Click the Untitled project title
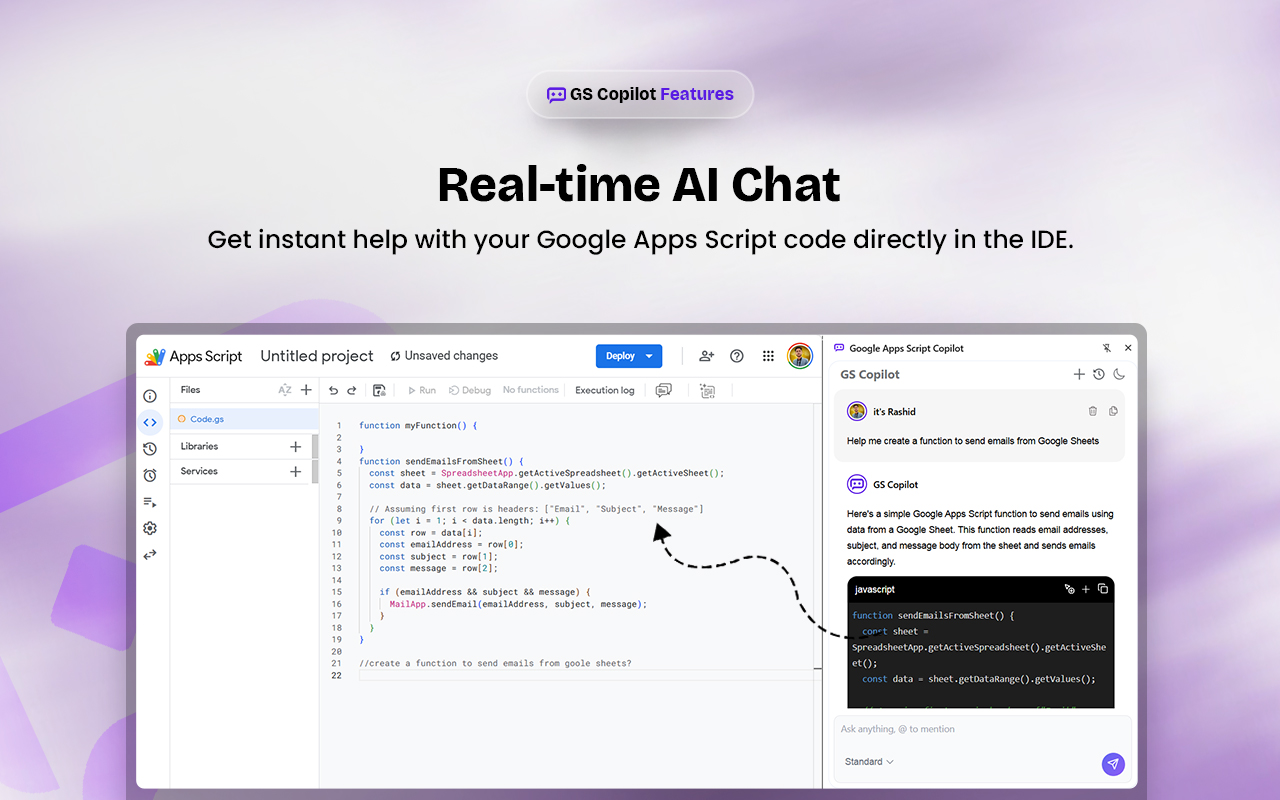1280x800 pixels. 316,356
